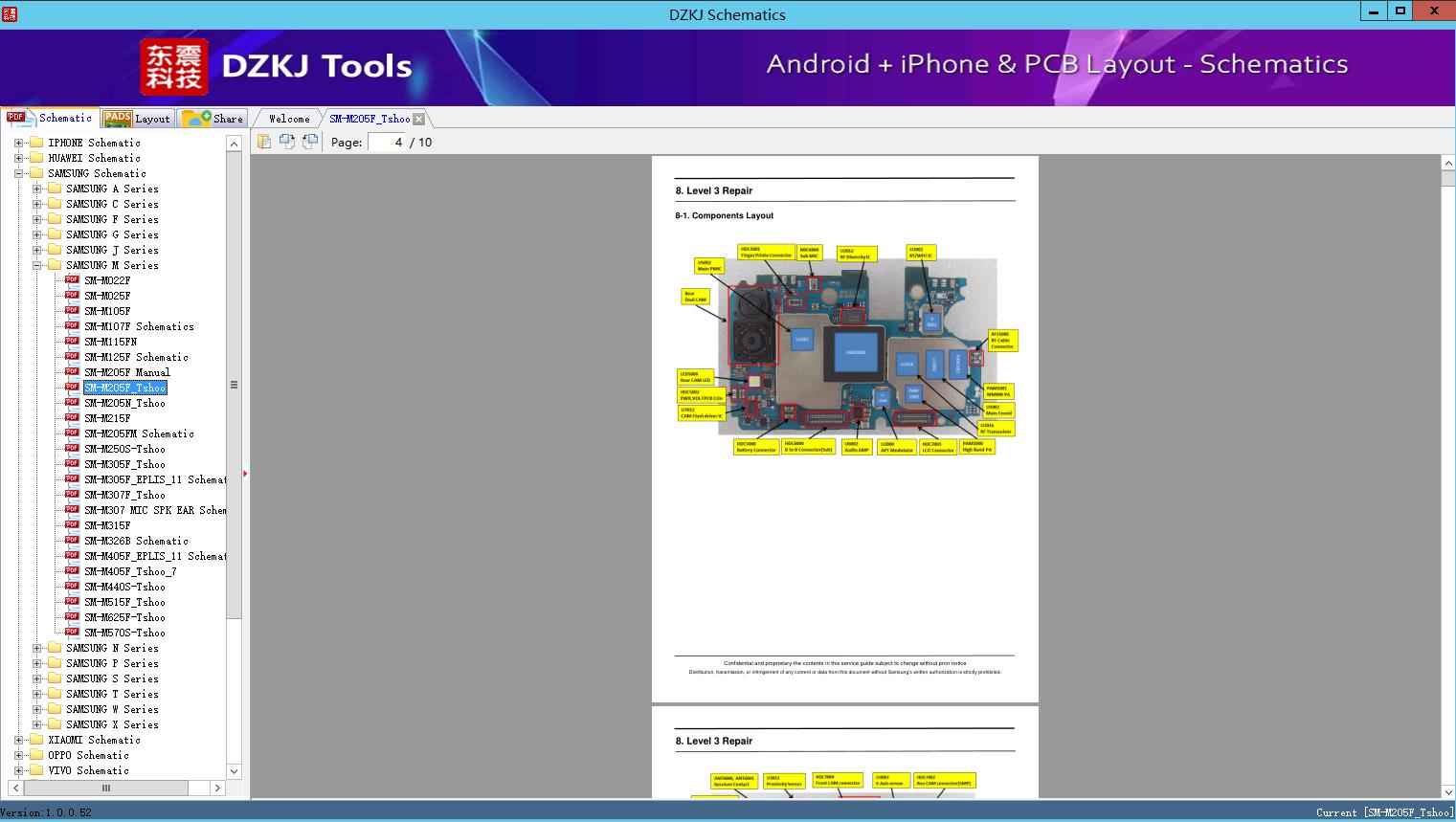
Task: Select the SAMSUNG X Series folder
Action: pyautogui.click(x=112, y=724)
